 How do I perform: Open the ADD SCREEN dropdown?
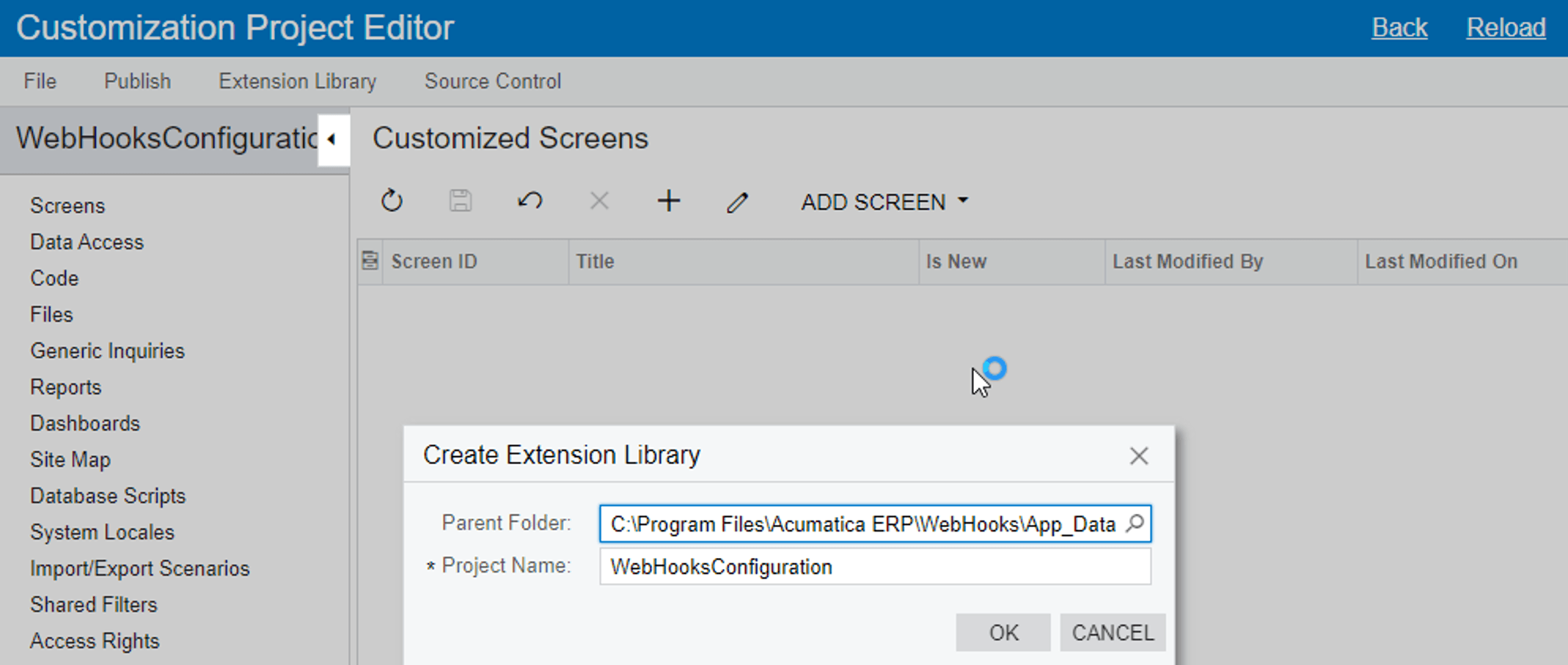click(884, 202)
